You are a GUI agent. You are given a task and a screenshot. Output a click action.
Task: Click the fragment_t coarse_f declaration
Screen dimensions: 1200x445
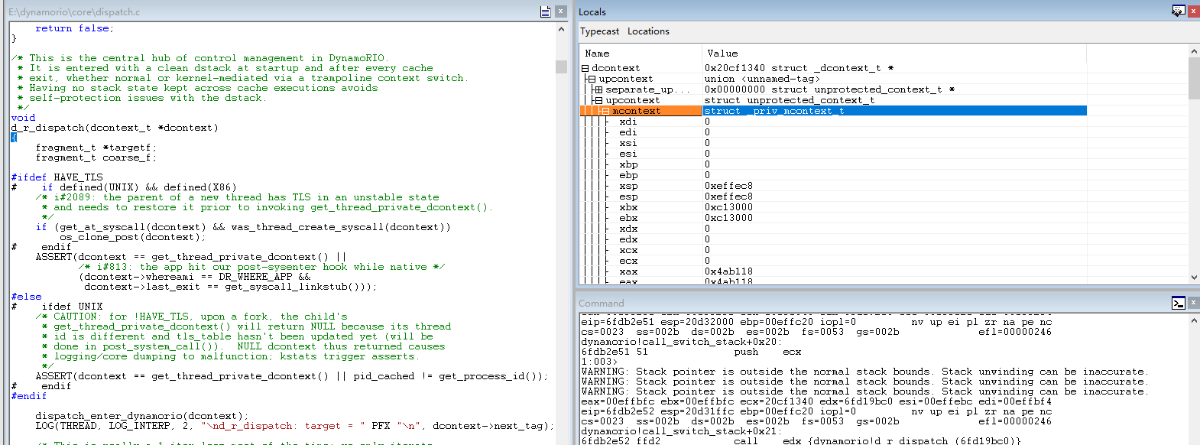tap(96, 157)
